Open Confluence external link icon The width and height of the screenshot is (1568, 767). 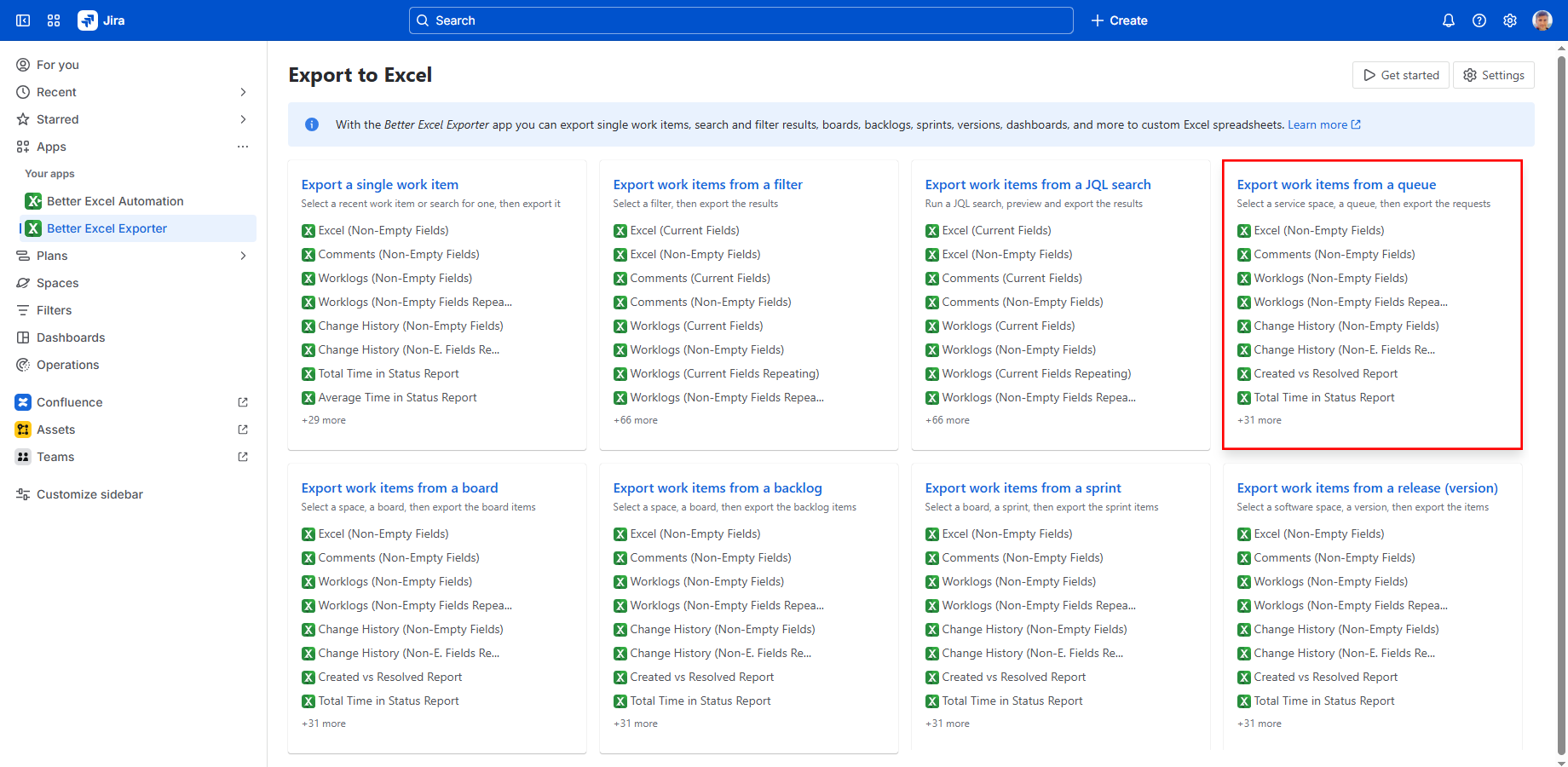click(x=243, y=402)
